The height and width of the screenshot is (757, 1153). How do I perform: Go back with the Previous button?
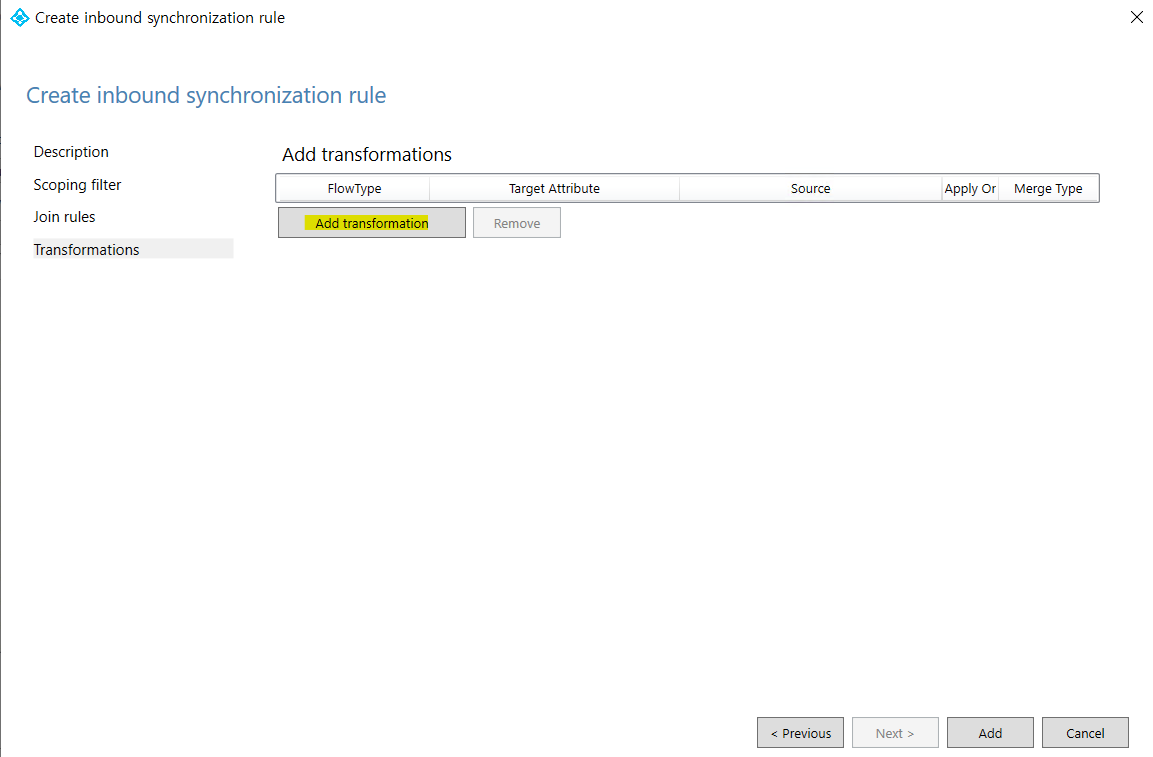pos(800,733)
